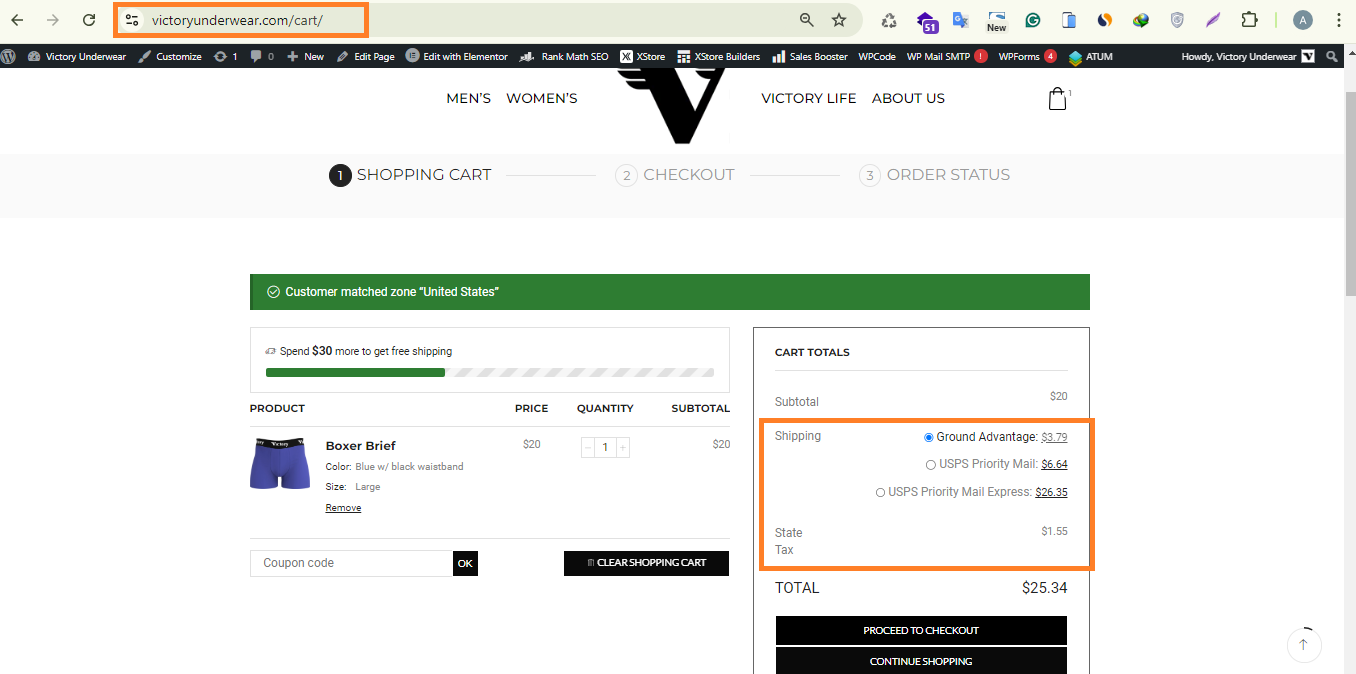
Task: Open the Rank Math SEO menu
Action: click(564, 56)
